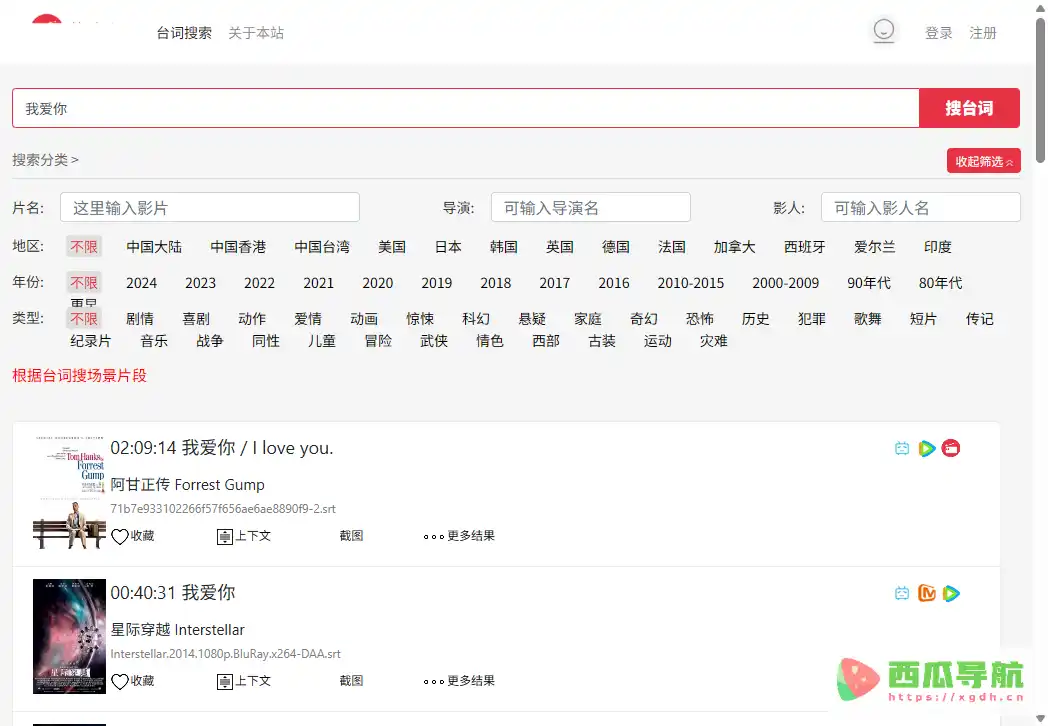The image size is (1048, 726).
Task: Click heart 收藏 icon for Interstellar
Action: tap(132, 681)
